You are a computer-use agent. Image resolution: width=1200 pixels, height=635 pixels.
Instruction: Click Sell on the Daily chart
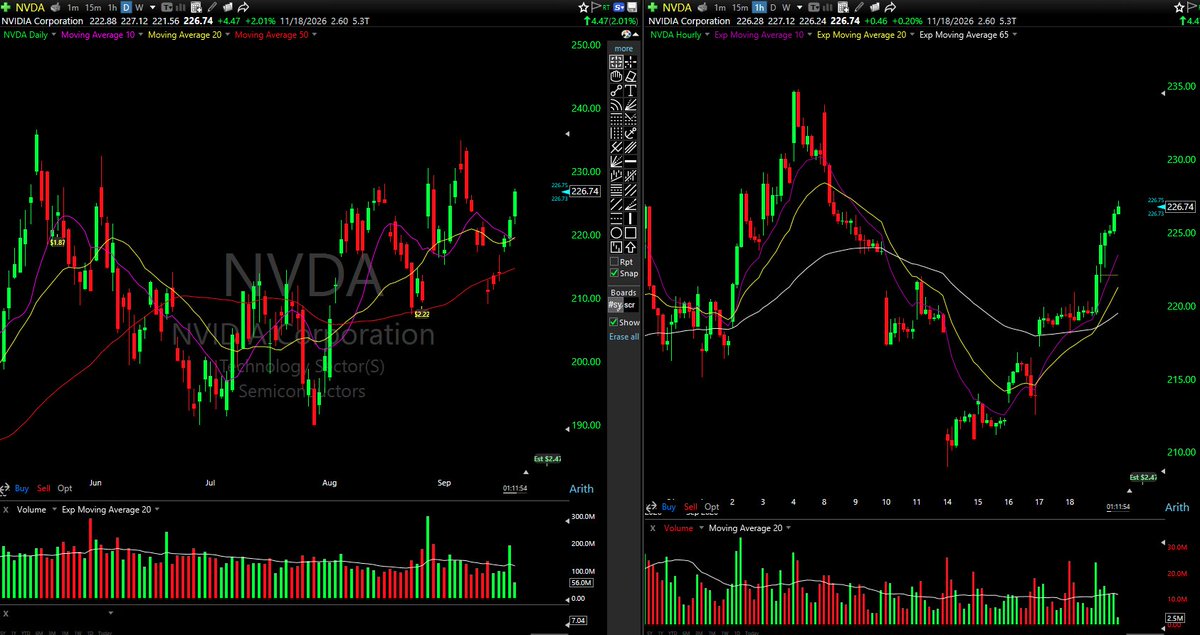point(44,489)
